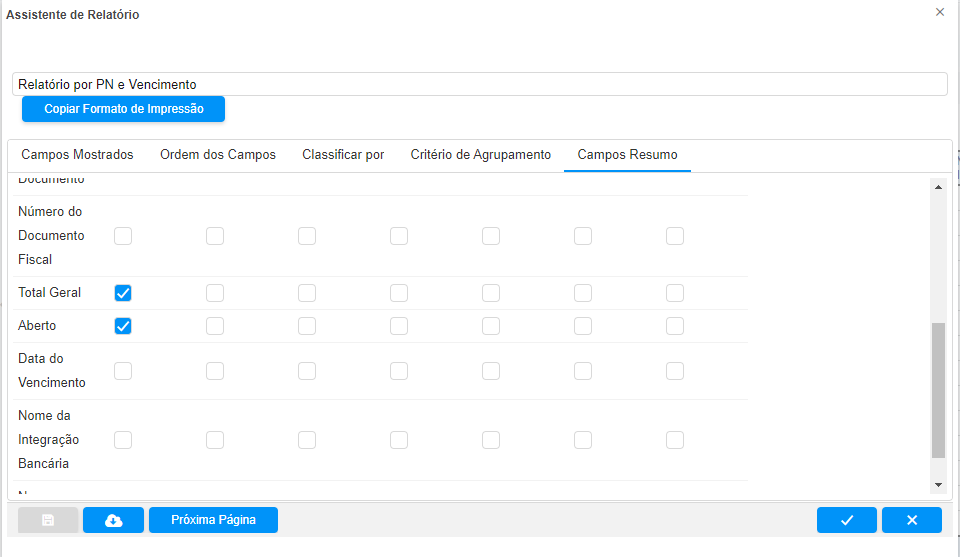The image size is (960, 557).
Task: Select the Classificar por tab
Action: [x=343, y=155]
